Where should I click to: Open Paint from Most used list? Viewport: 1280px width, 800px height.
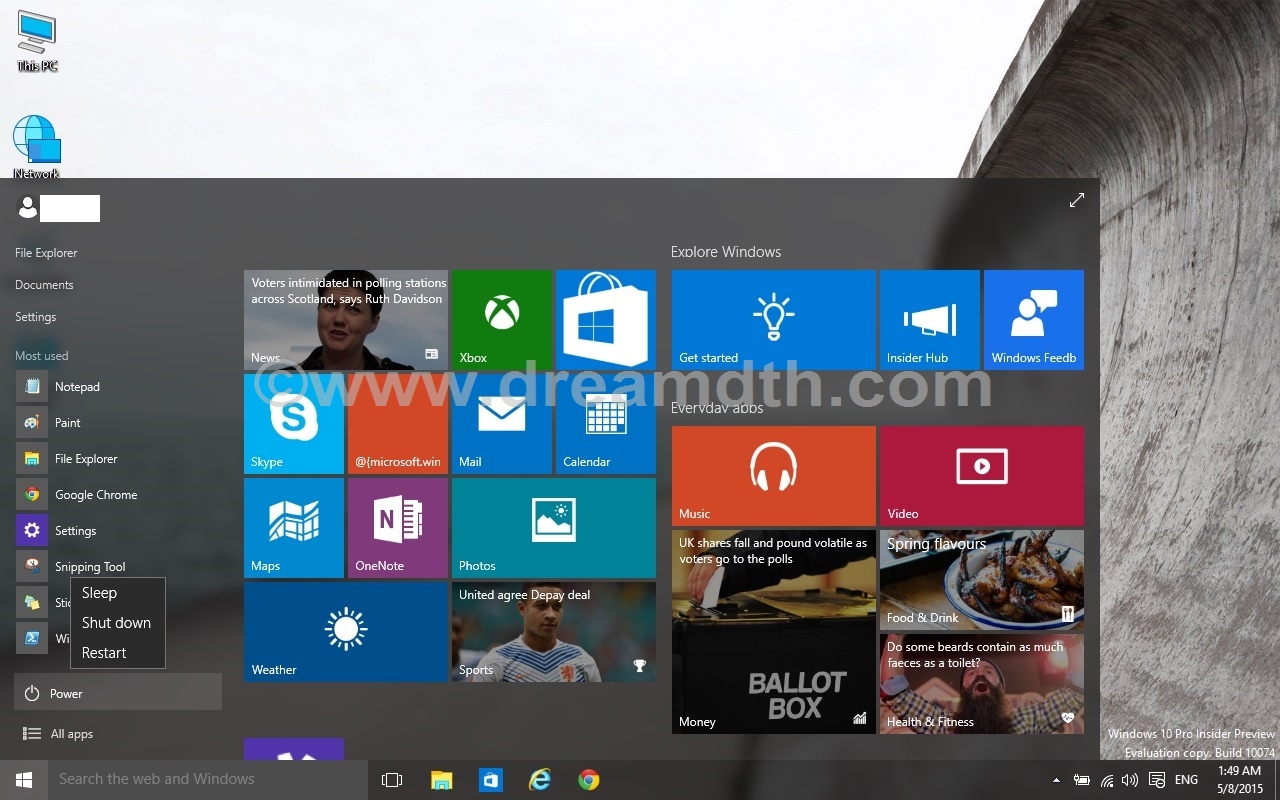coord(117,423)
